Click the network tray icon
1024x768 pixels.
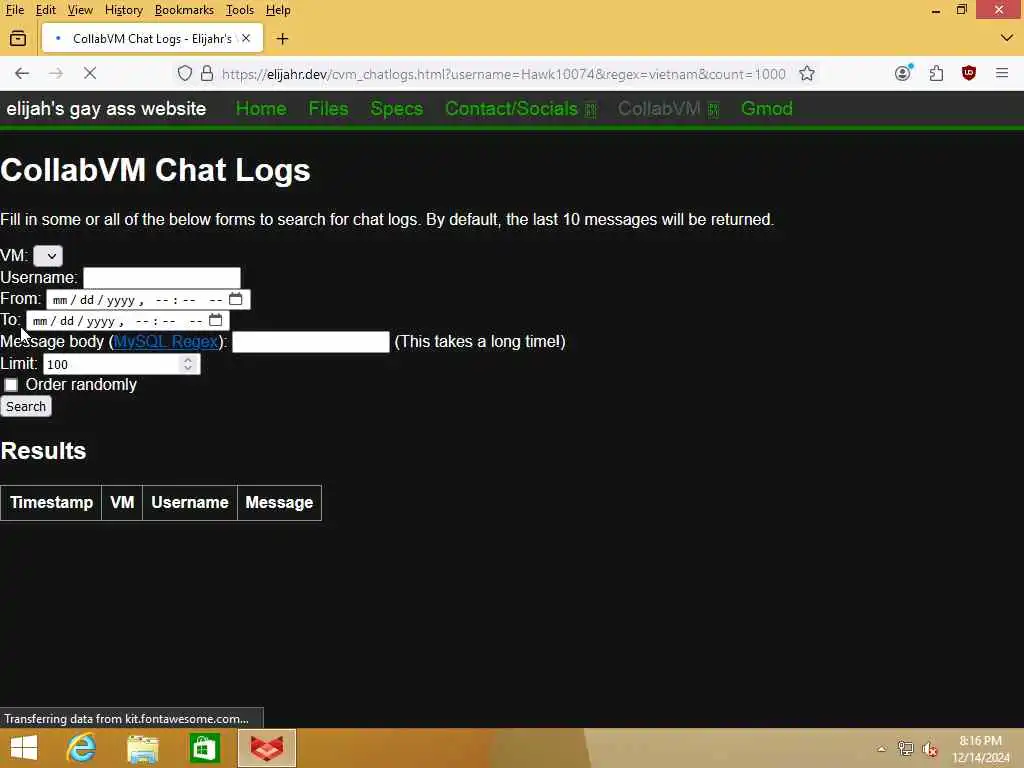905,748
